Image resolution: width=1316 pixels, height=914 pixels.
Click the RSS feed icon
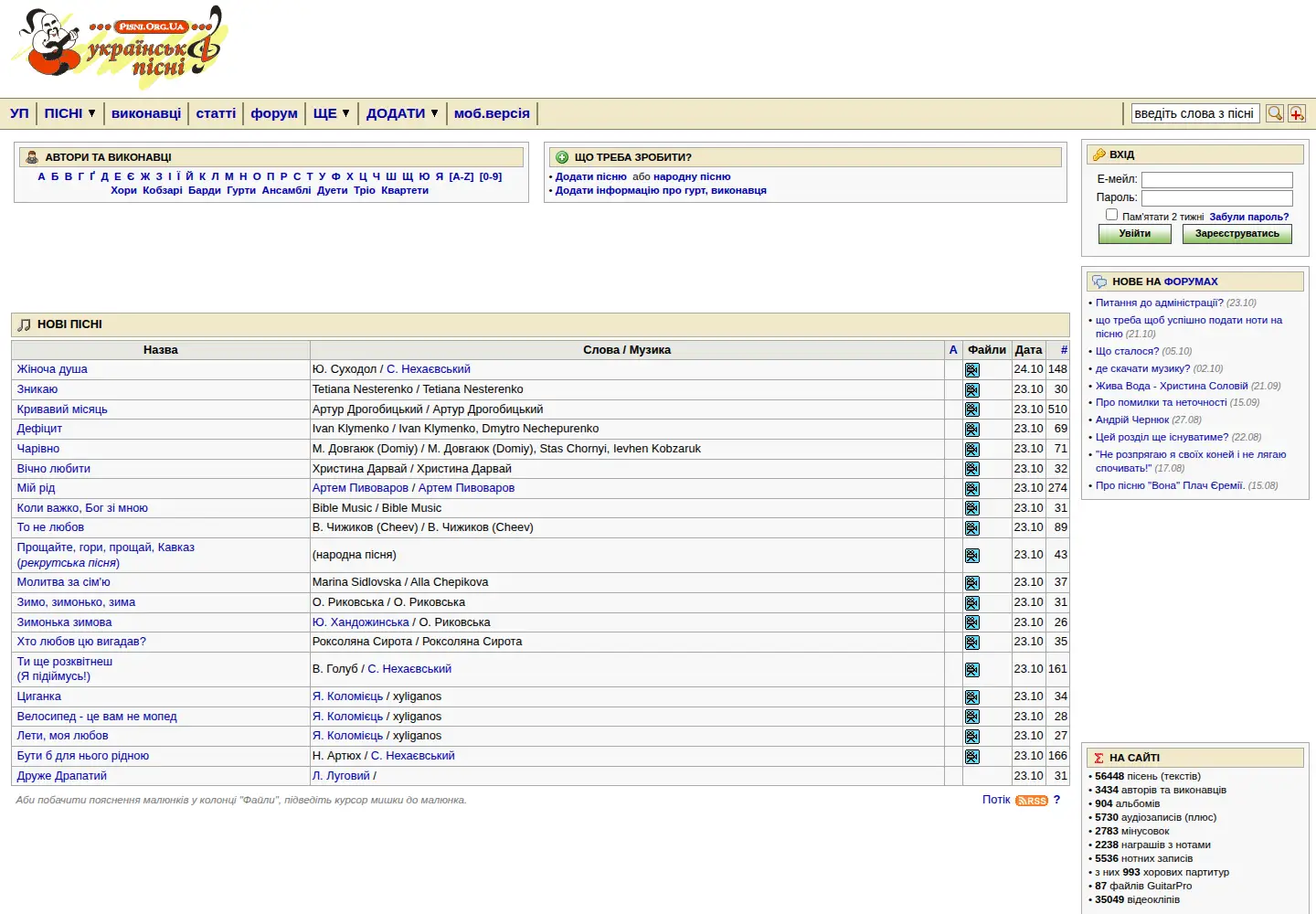tap(1032, 801)
